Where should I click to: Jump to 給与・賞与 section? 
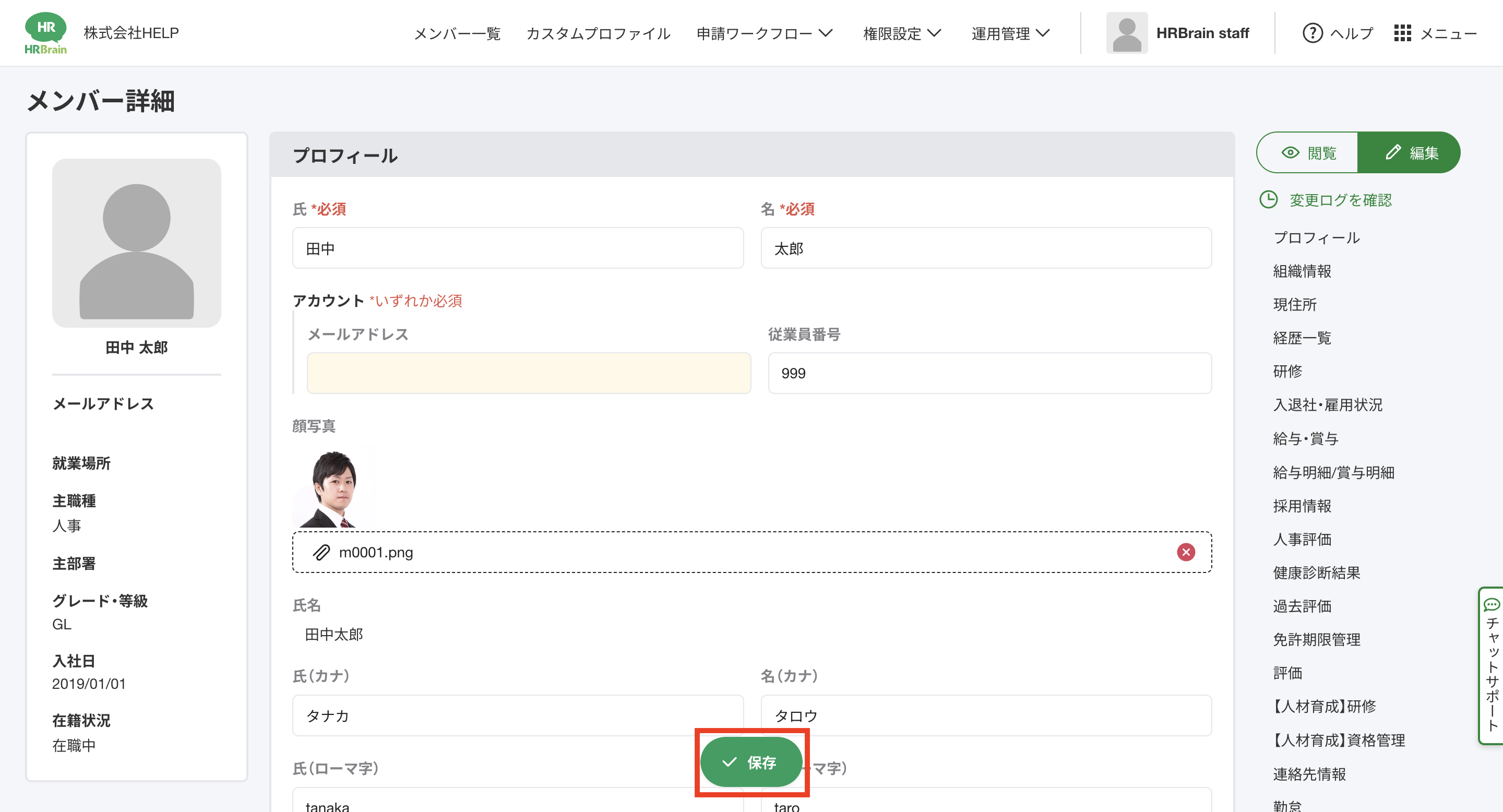point(1305,439)
